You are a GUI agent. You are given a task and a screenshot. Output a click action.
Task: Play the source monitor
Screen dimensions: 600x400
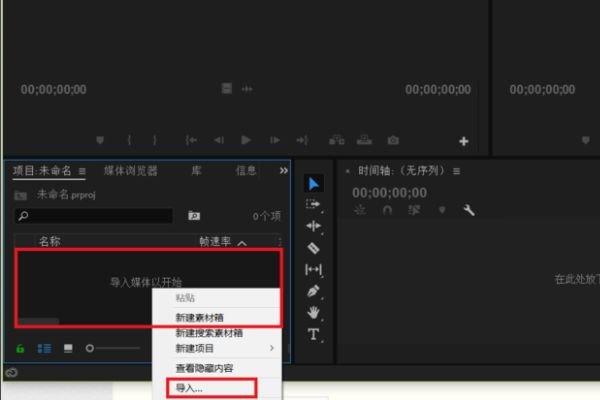point(246,140)
